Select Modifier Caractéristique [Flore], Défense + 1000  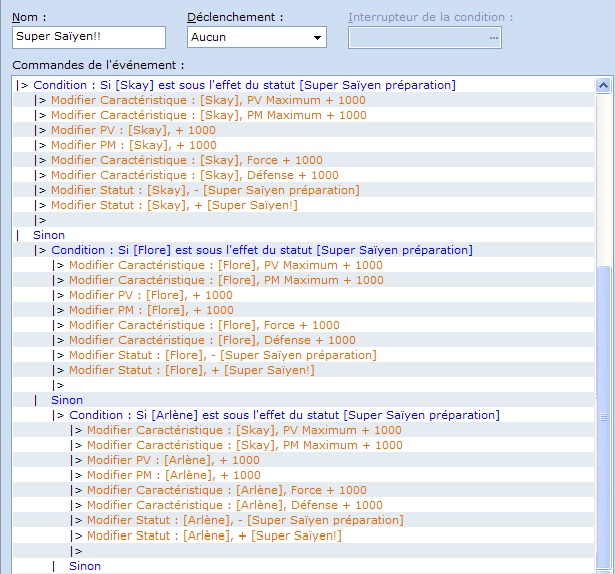[x=304, y=340]
